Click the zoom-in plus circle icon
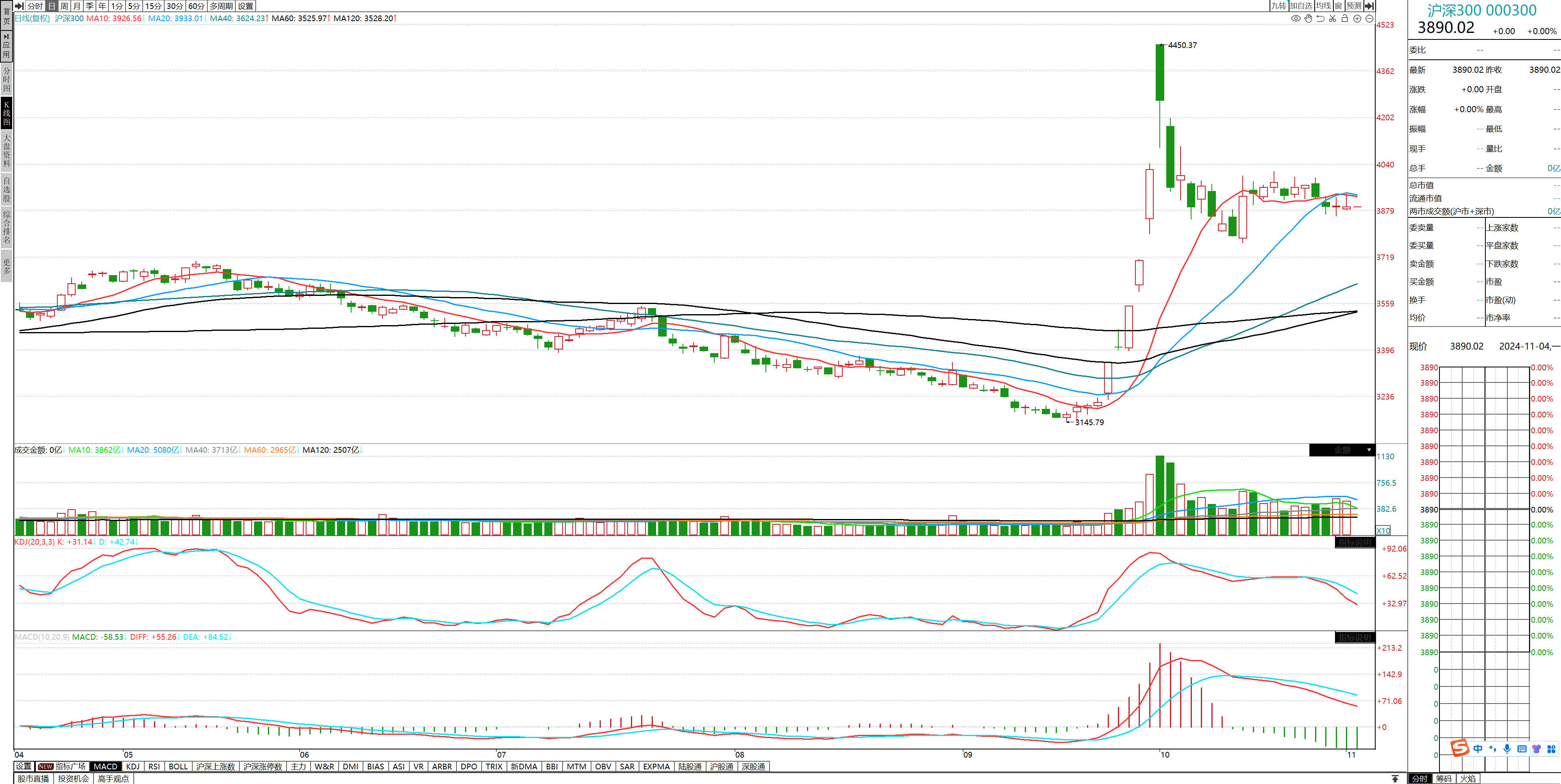The image size is (1561, 784). point(1357,19)
